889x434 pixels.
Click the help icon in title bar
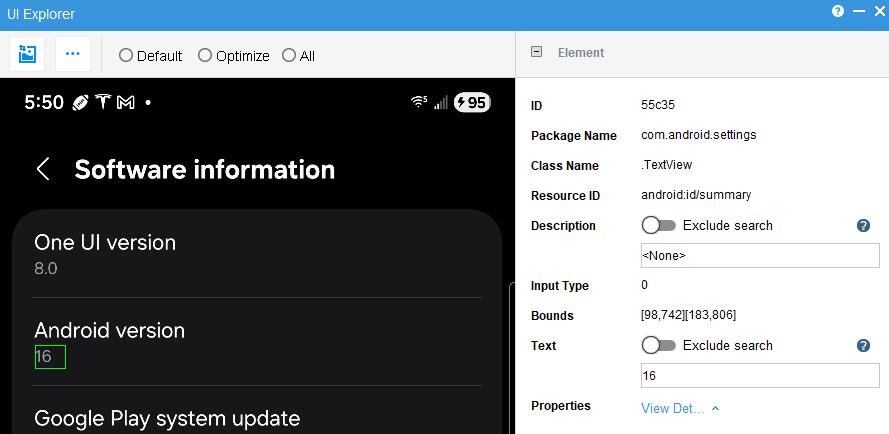[x=838, y=11]
